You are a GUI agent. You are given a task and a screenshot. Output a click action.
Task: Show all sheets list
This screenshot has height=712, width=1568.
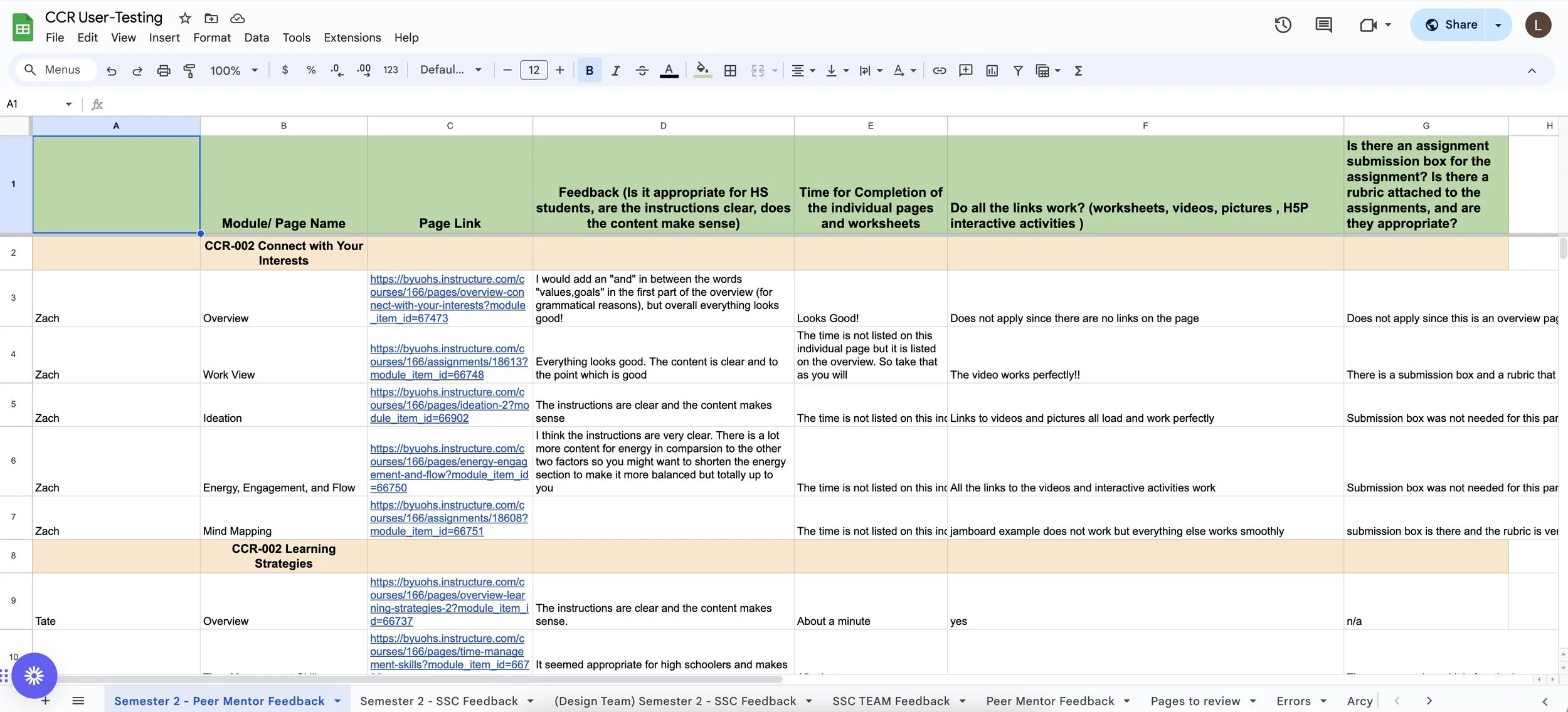pos(78,701)
